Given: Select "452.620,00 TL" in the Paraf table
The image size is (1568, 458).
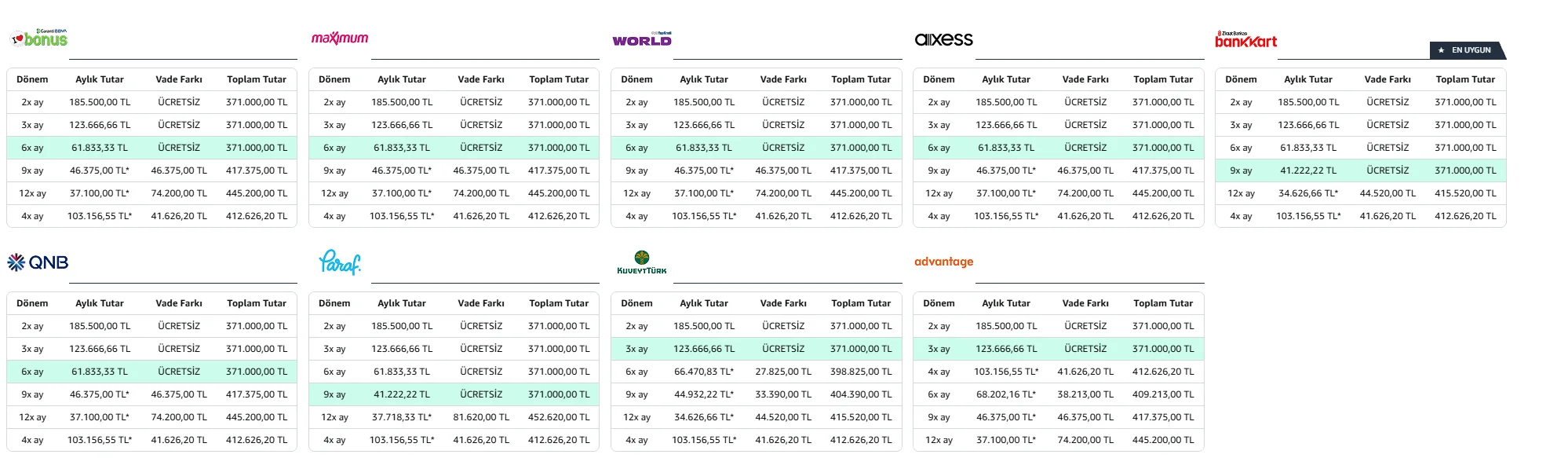Looking at the screenshot, I should pyautogui.click(x=559, y=417).
